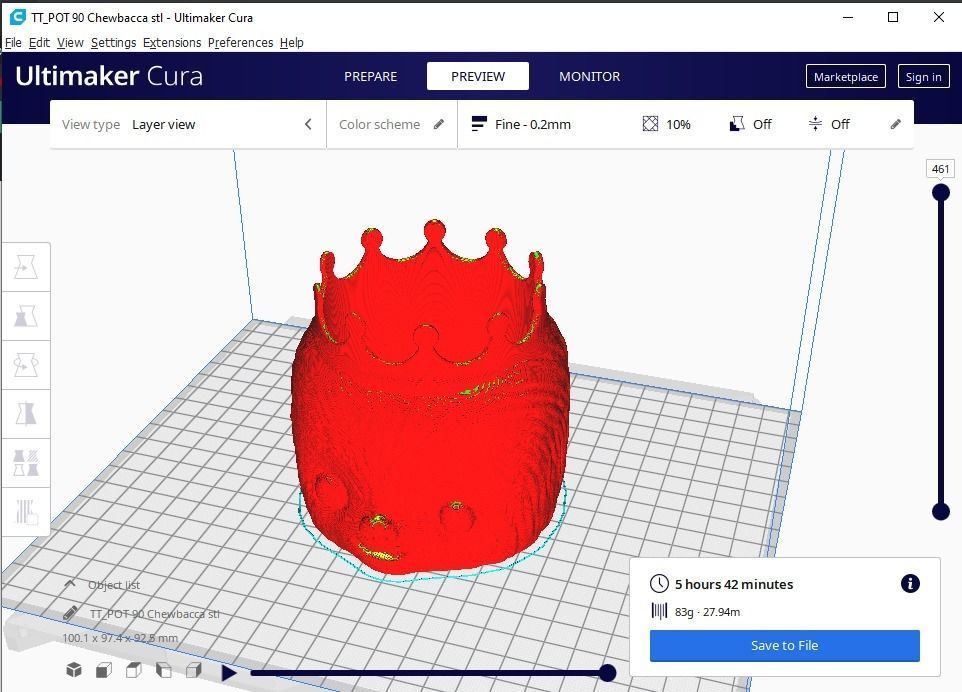Expand the Color scheme panel
Image resolution: width=962 pixels, height=692 pixels.
[391, 124]
